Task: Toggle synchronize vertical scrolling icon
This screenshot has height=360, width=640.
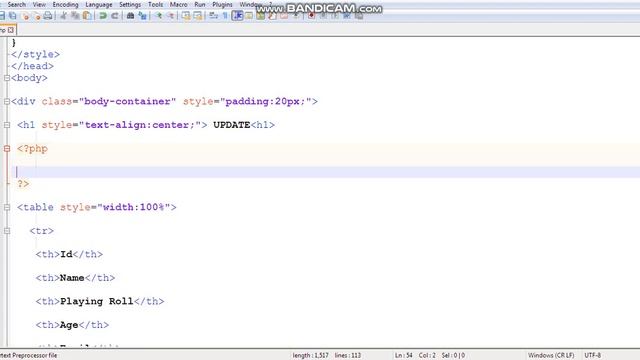Action: (186, 16)
